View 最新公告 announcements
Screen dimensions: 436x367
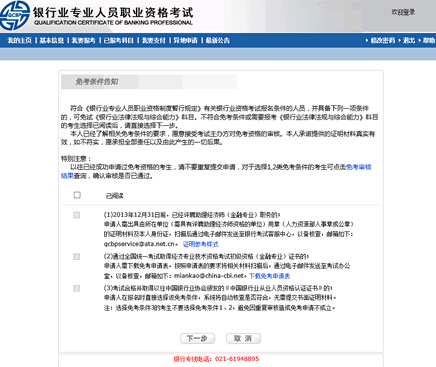pyautogui.click(x=217, y=41)
